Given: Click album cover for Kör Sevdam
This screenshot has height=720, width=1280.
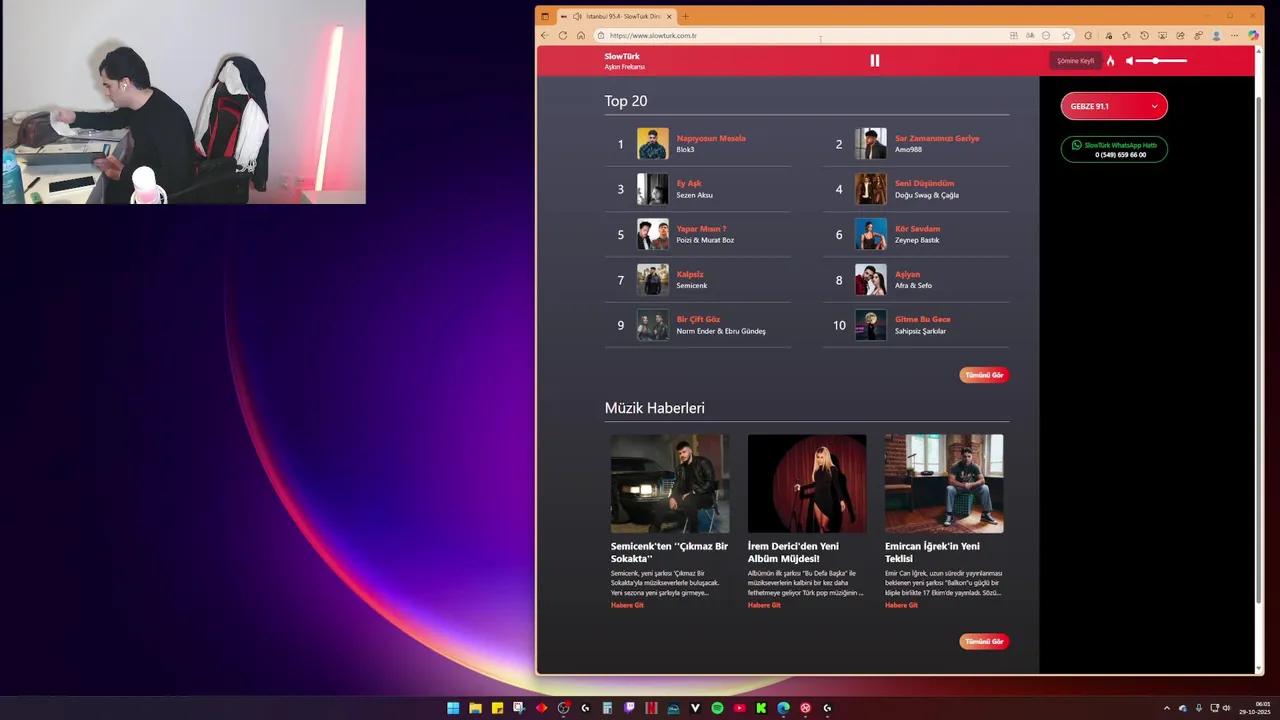Looking at the screenshot, I should click(871, 234).
